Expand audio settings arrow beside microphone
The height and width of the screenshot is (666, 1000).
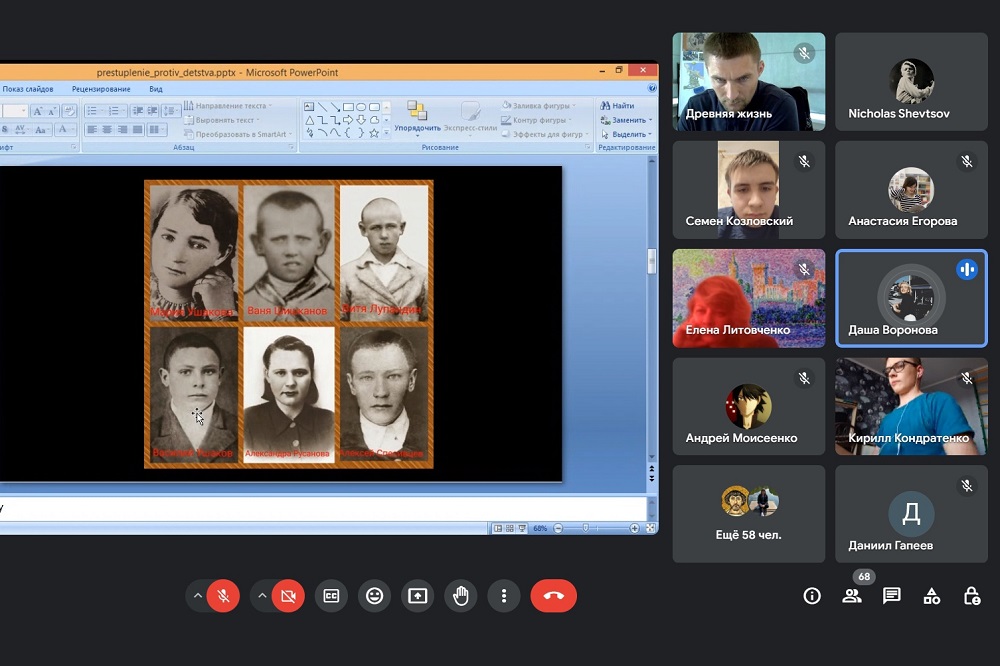click(198, 596)
